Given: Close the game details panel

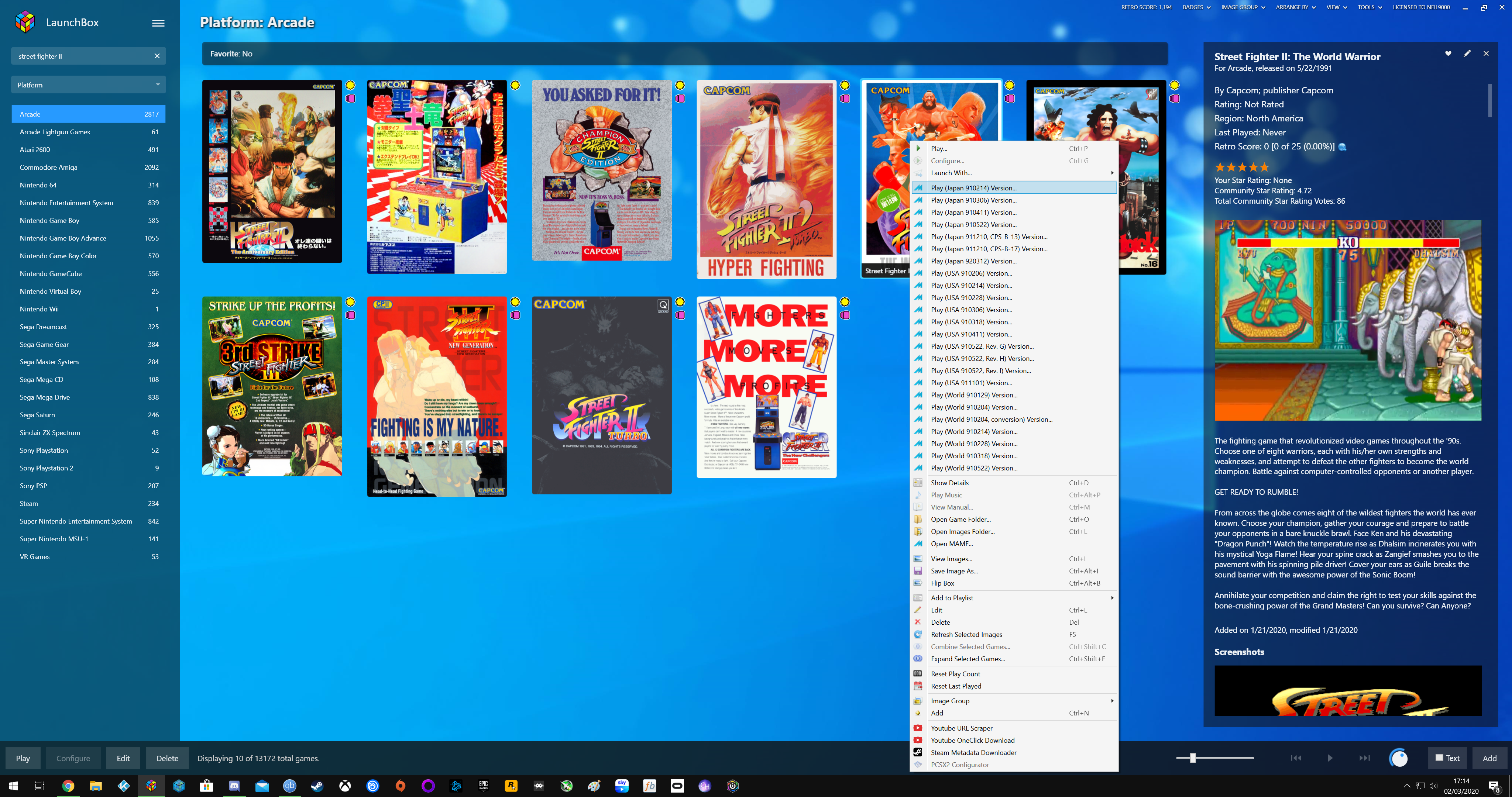Looking at the screenshot, I should (x=1486, y=54).
